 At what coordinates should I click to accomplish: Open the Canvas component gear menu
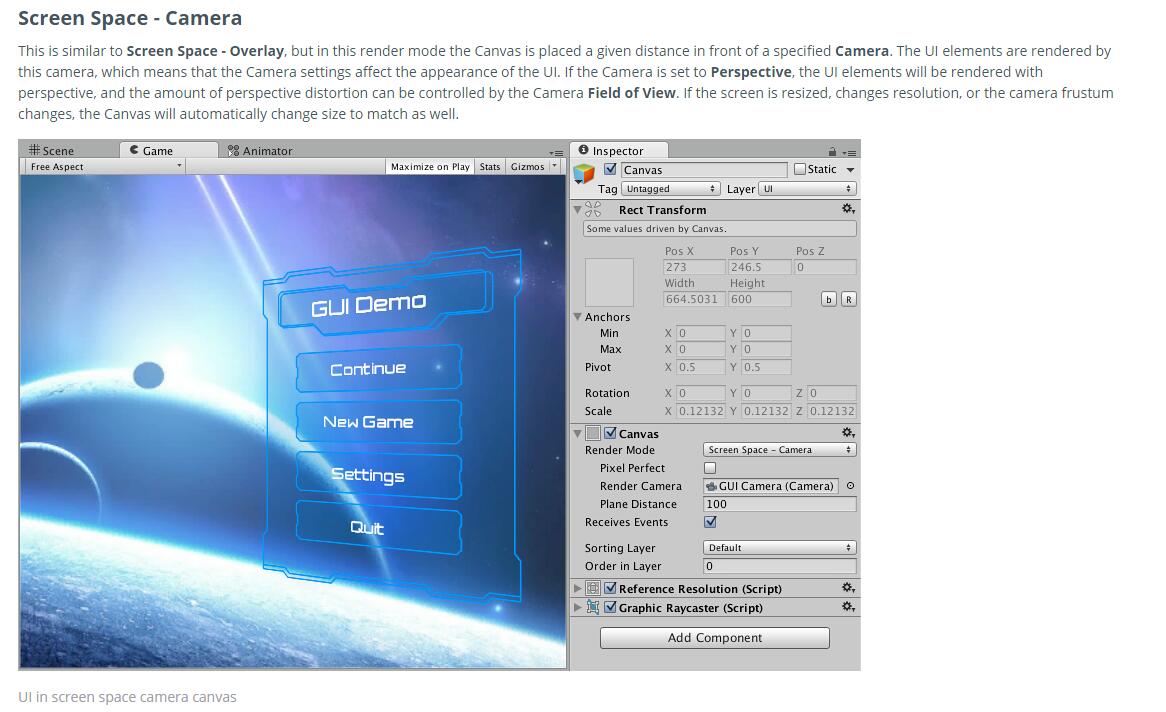tap(848, 433)
